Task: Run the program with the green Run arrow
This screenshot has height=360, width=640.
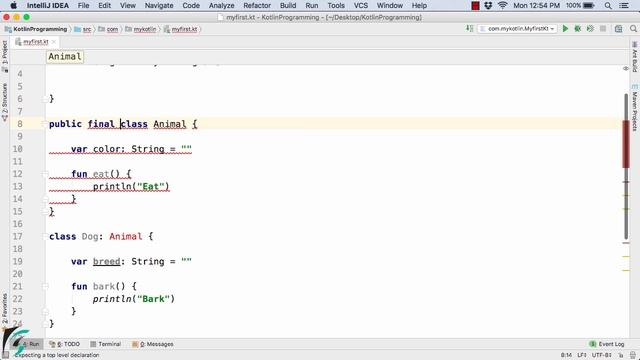Action: point(565,29)
